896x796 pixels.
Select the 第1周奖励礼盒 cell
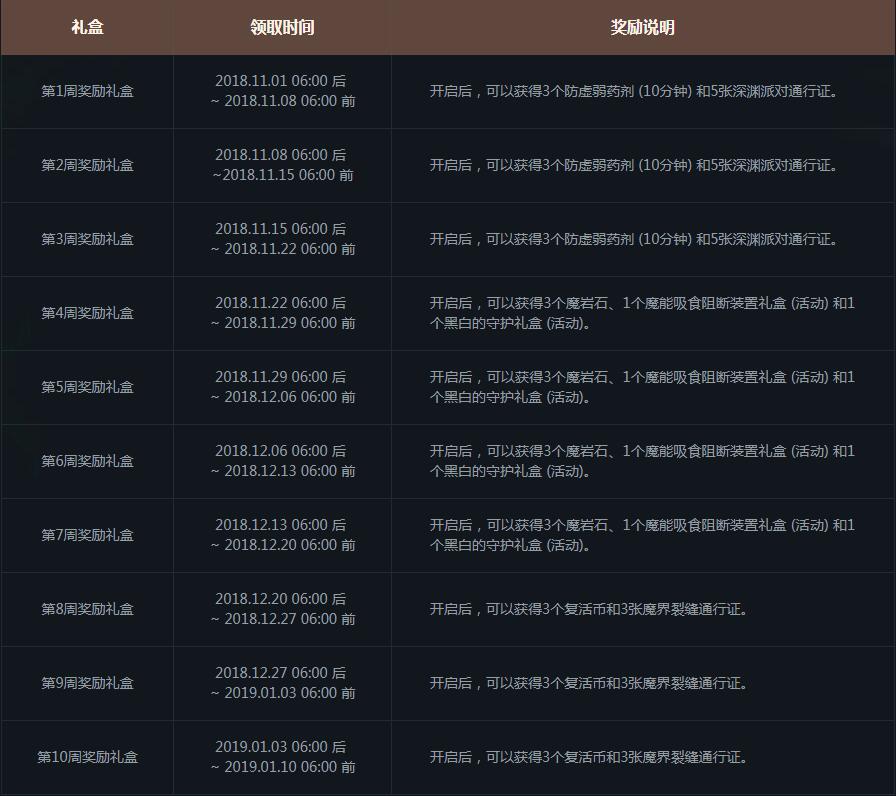coord(87,91)
